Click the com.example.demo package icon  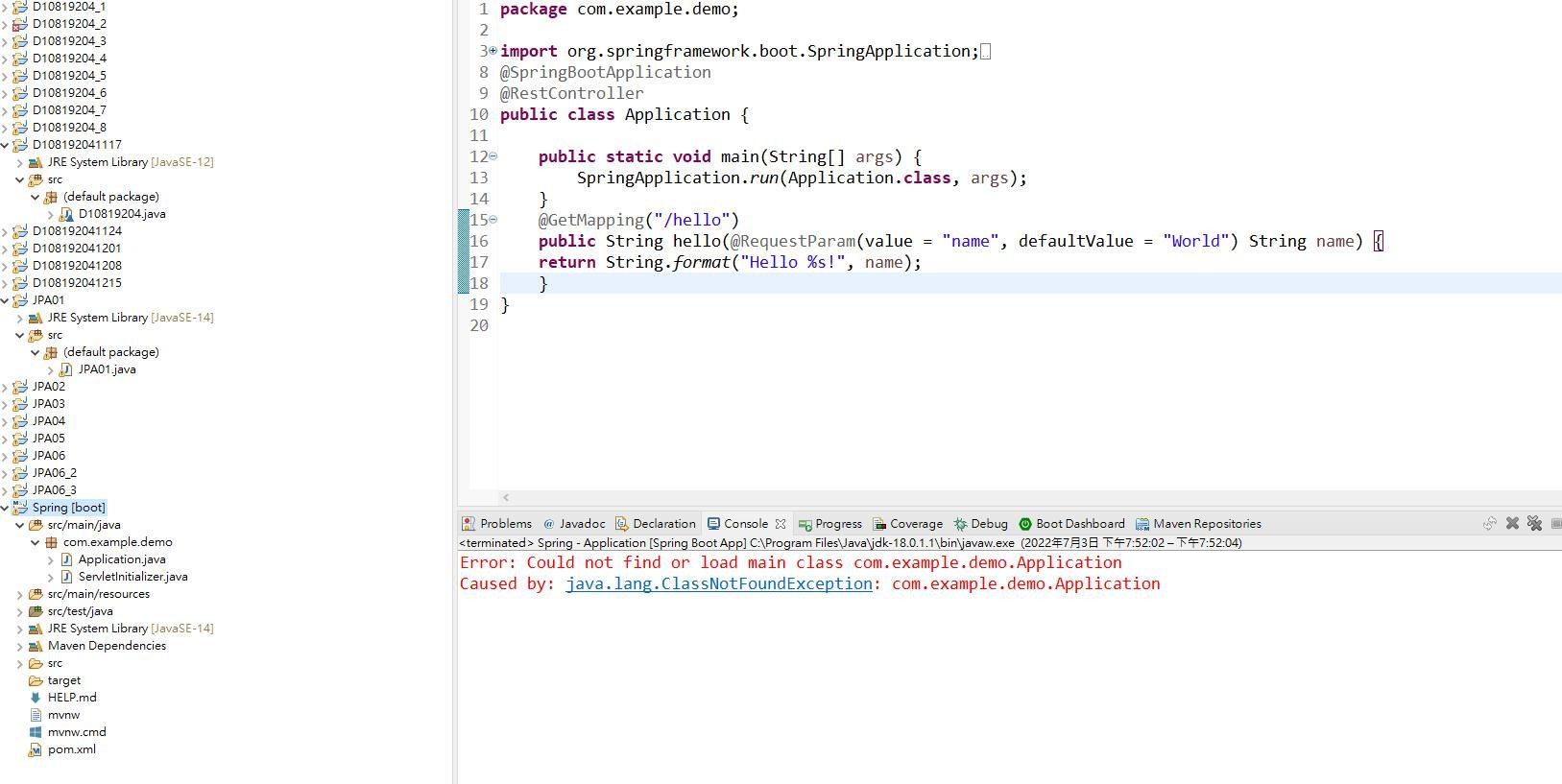pyautogui.click(x=51, y=542)
